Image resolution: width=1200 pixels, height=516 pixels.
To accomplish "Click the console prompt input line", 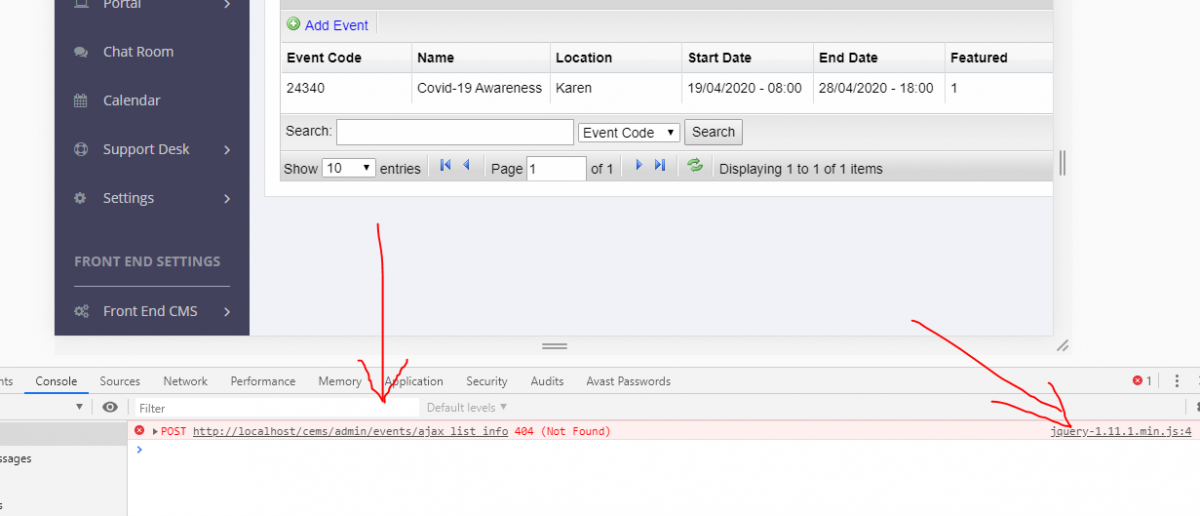I will click(x=664, y=450).
